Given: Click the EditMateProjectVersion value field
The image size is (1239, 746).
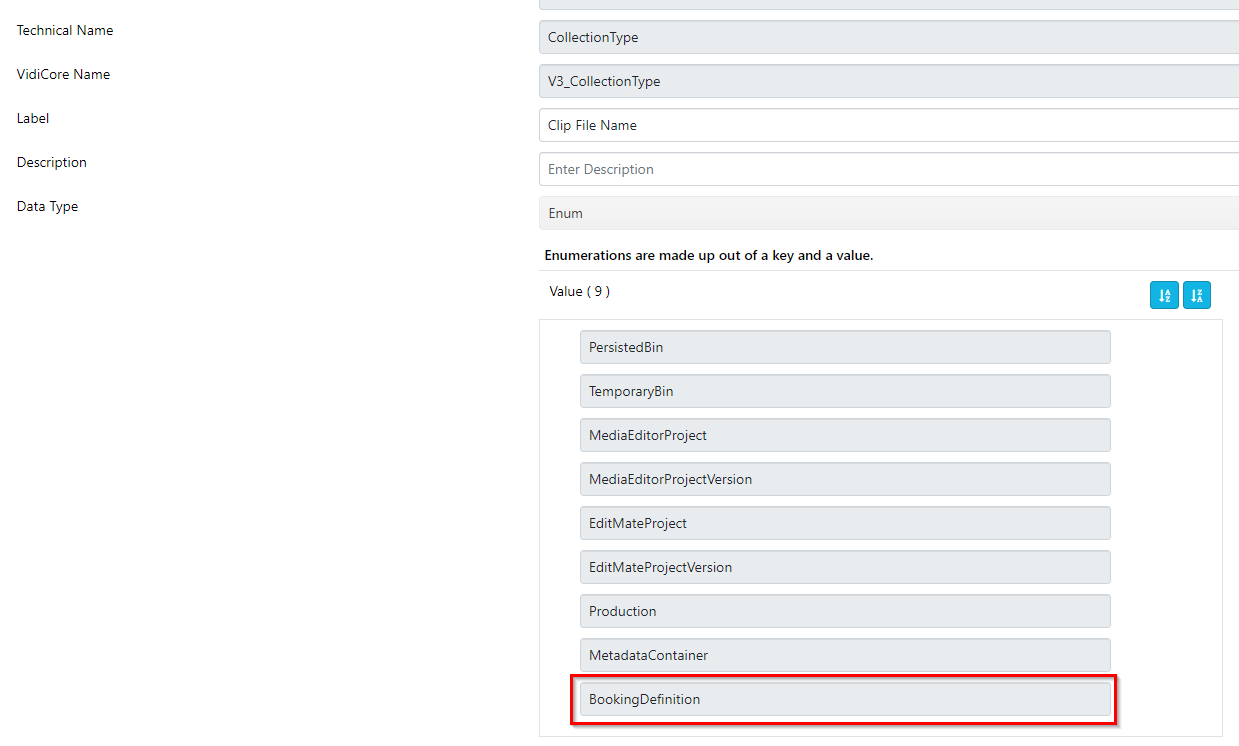Looking at the screenshot, I should click(844, 567).
